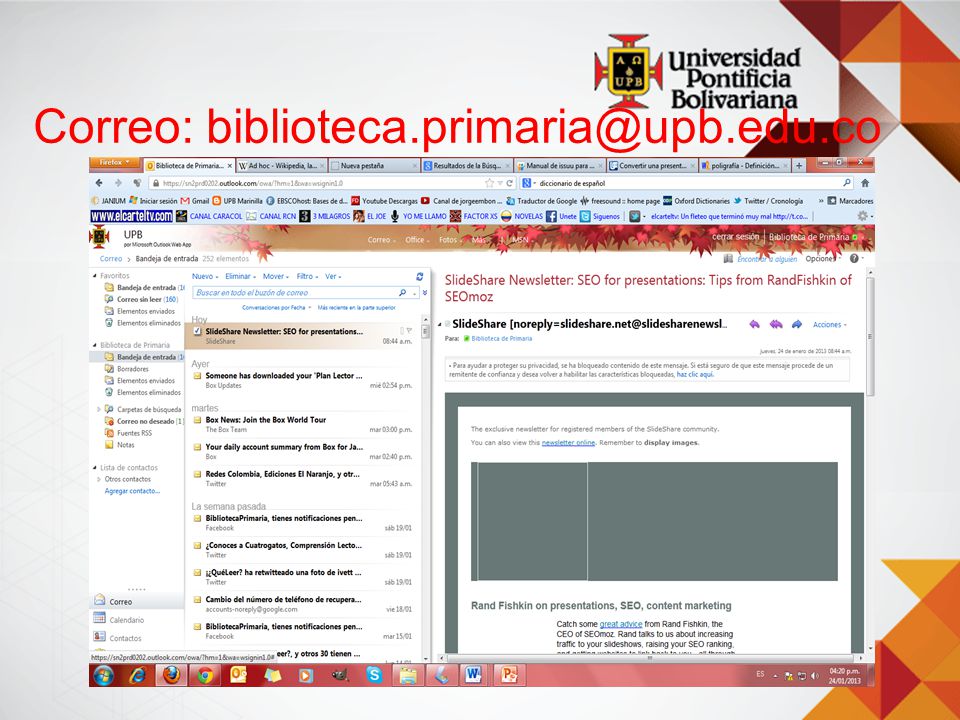Open Skype from the taskbar

[x=374, y=675]
